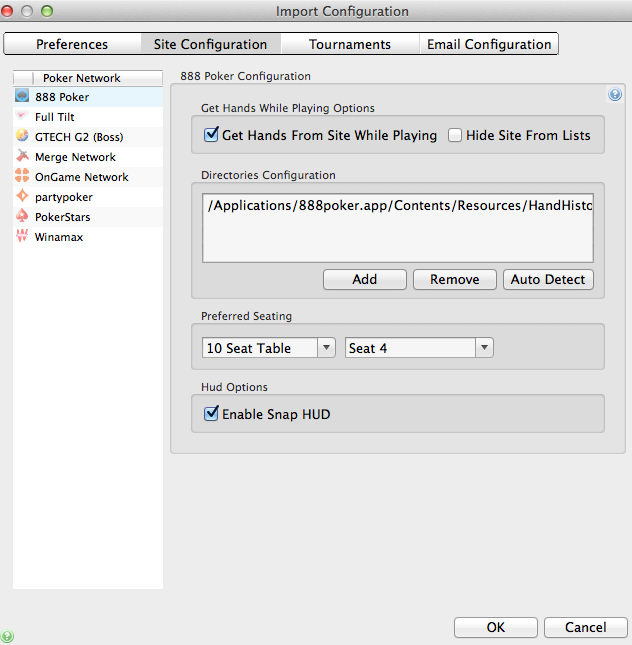
Task: Click the Winamax W icon
Action: pyautogui.click(x=22, y=236)
